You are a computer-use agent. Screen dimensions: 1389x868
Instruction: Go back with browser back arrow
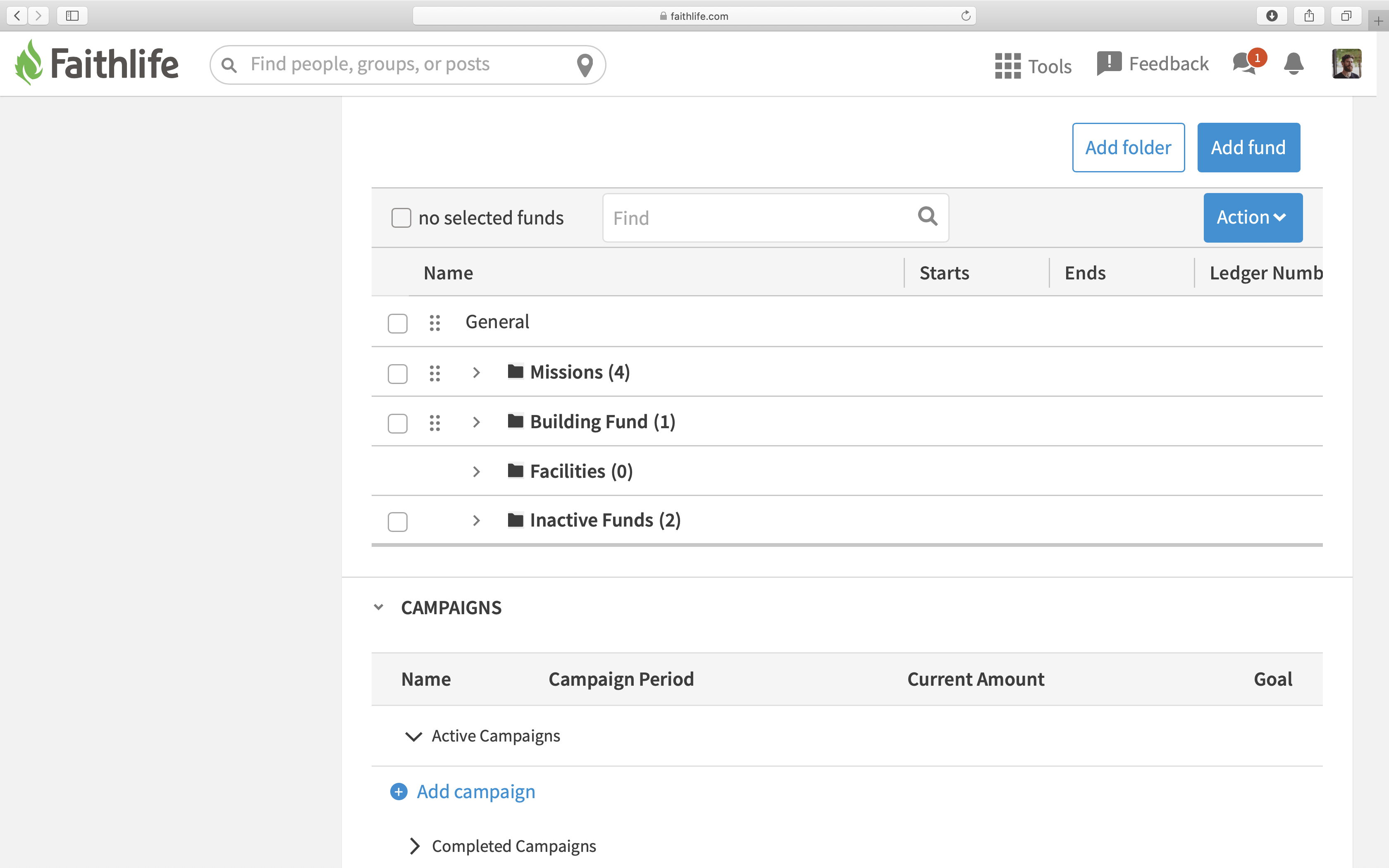(x=17, y=16)
